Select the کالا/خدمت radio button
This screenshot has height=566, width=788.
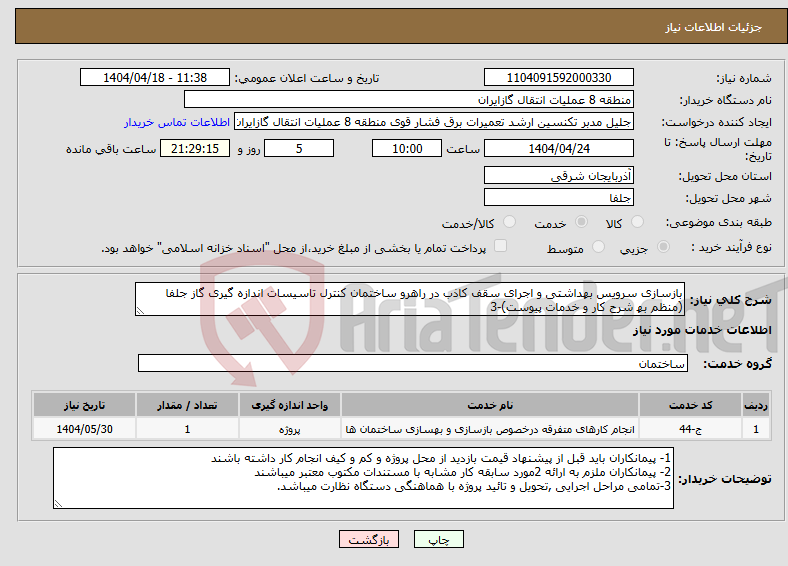(509, 222)
